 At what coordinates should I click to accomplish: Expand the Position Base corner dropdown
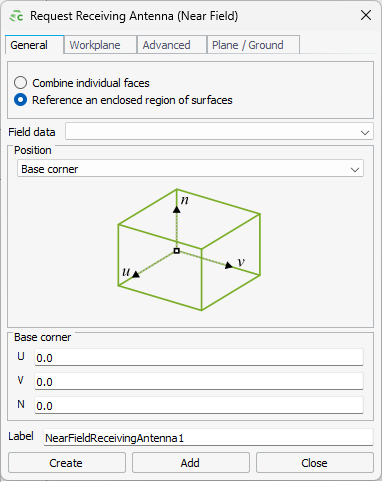(190, 169)
